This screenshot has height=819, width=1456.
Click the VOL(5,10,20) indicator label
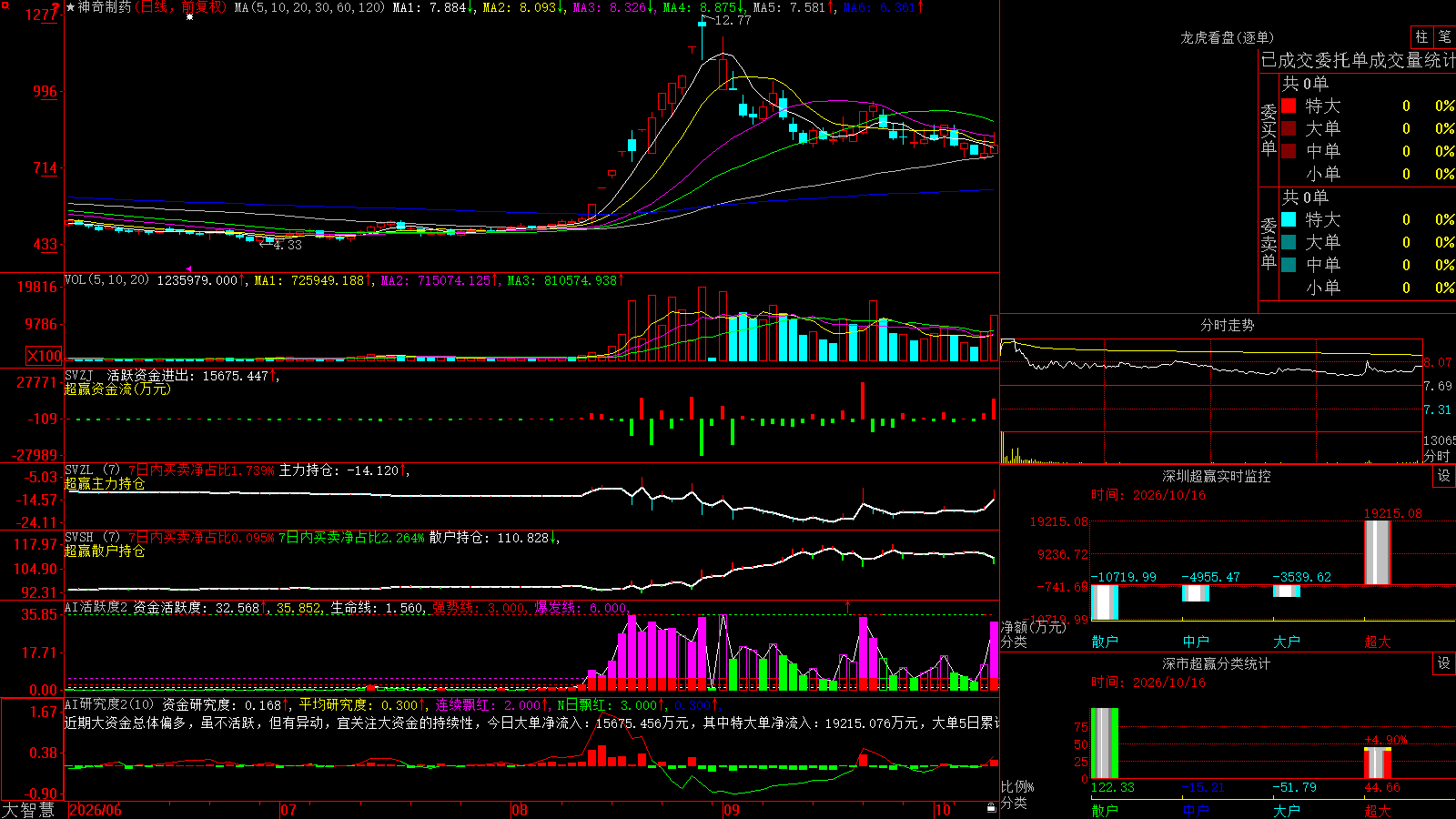coord(106,280)
